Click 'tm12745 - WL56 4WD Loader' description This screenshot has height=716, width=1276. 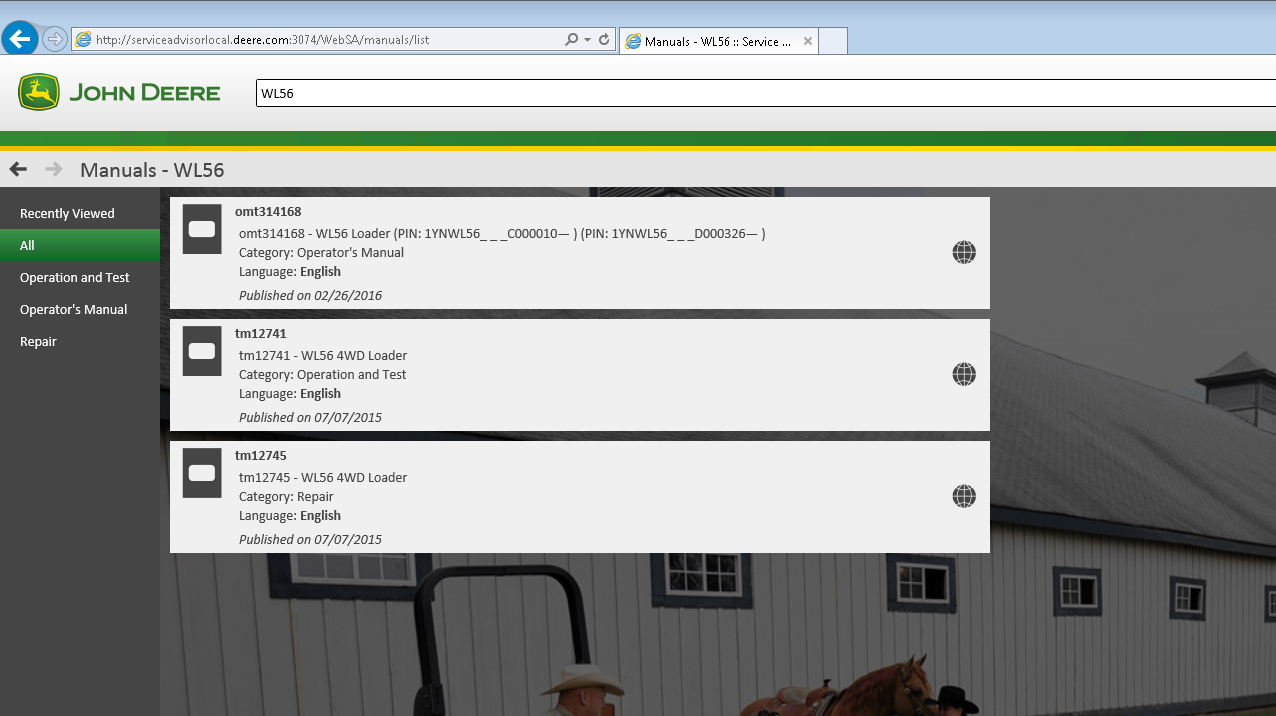[323, 477]
